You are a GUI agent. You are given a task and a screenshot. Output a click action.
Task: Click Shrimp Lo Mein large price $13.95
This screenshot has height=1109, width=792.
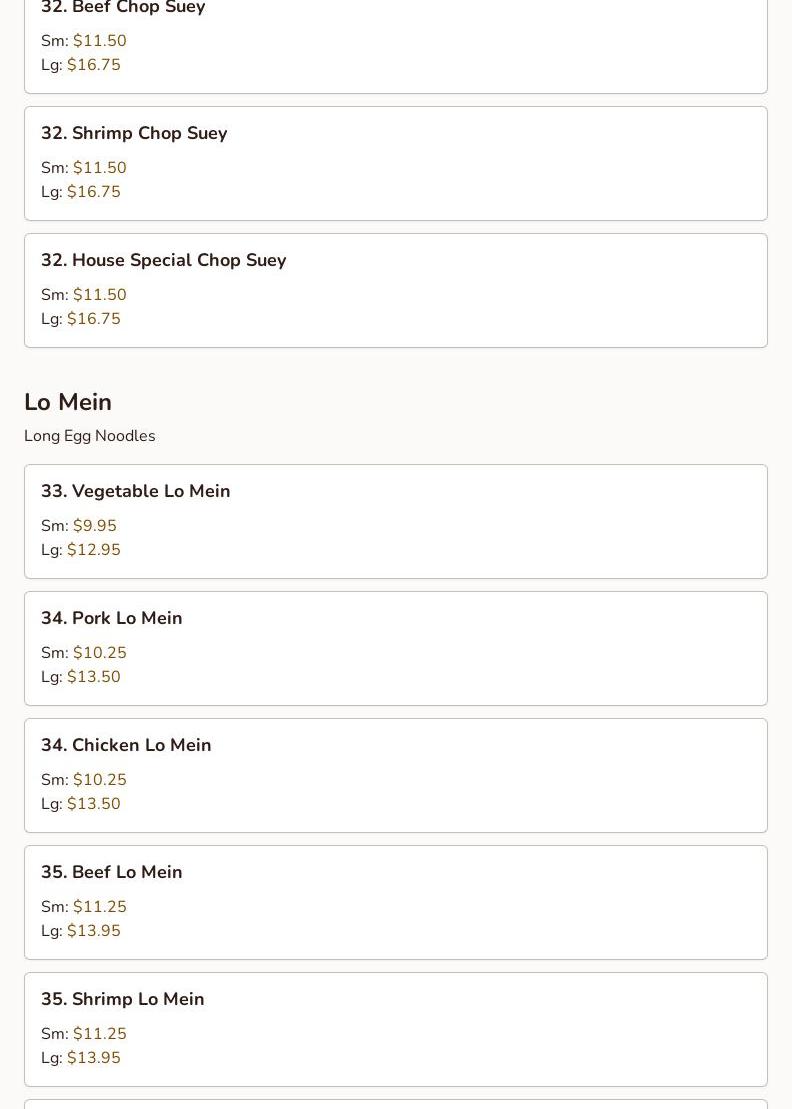click(x=93, y=1057)
